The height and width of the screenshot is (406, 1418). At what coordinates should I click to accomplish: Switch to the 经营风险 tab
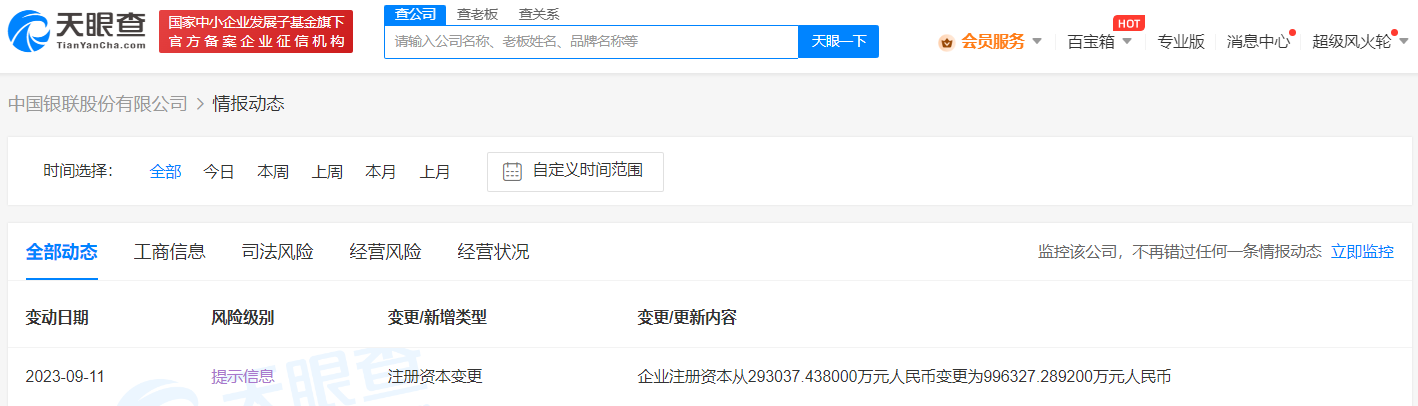386,252
